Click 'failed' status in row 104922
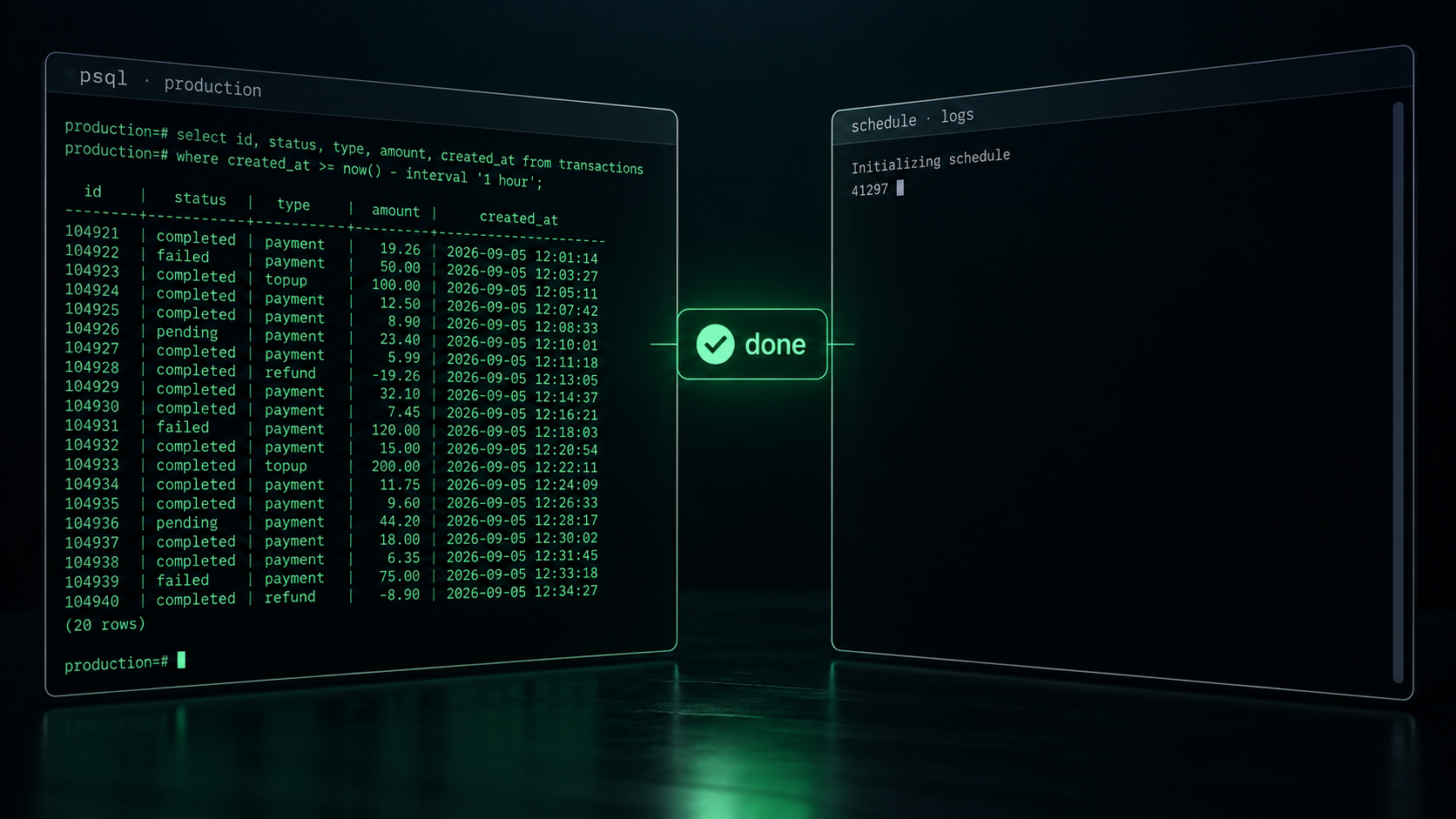 (x=183, y=256)
